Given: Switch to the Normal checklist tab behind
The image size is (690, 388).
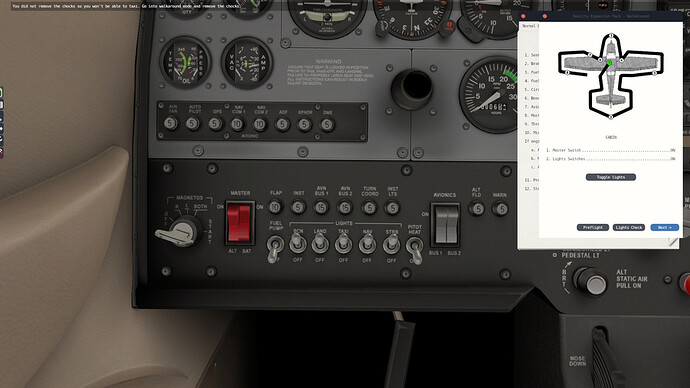Looking at the screenshot, I should (529, 26).
